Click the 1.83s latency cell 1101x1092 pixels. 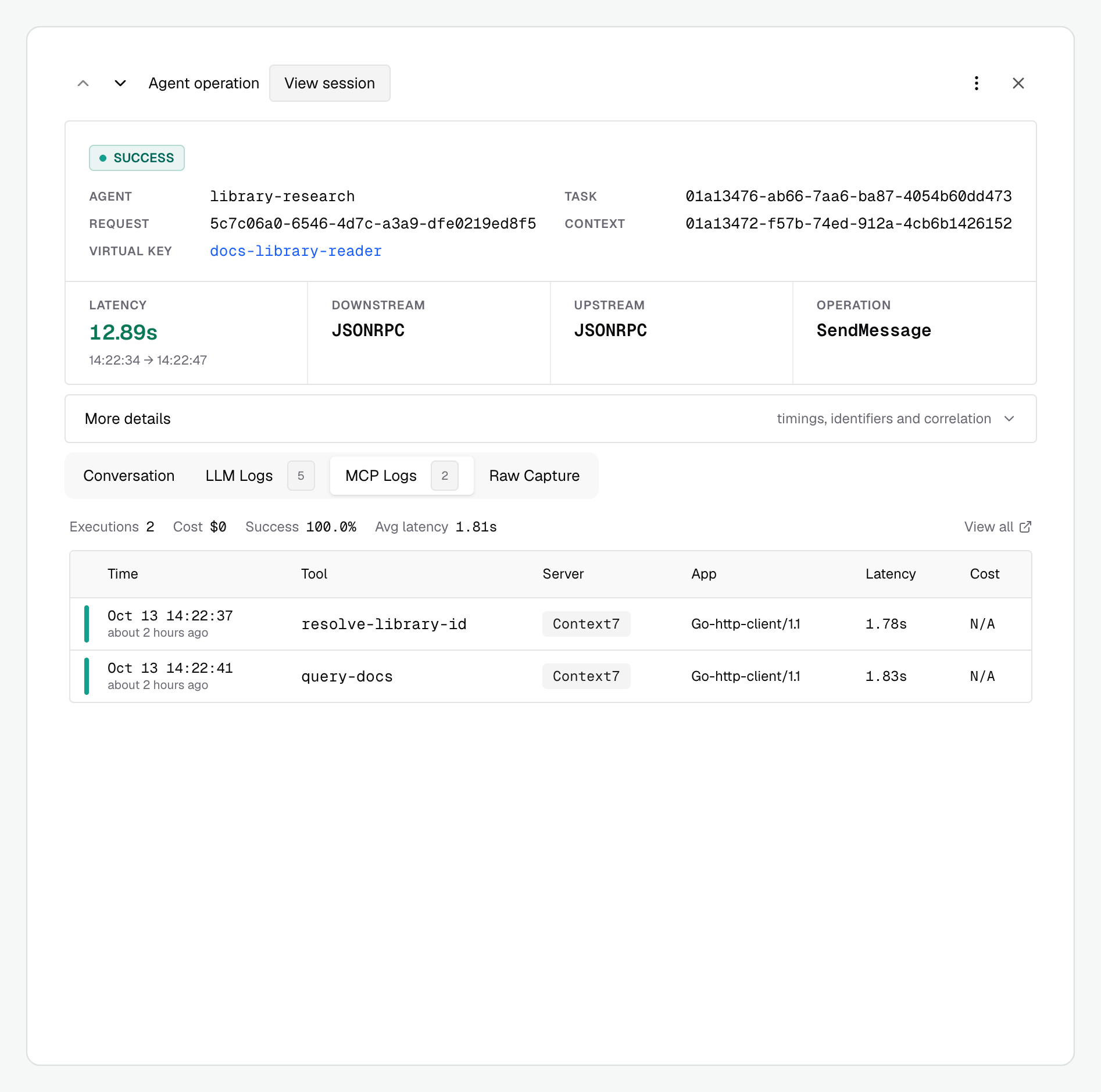coord(886,676)
